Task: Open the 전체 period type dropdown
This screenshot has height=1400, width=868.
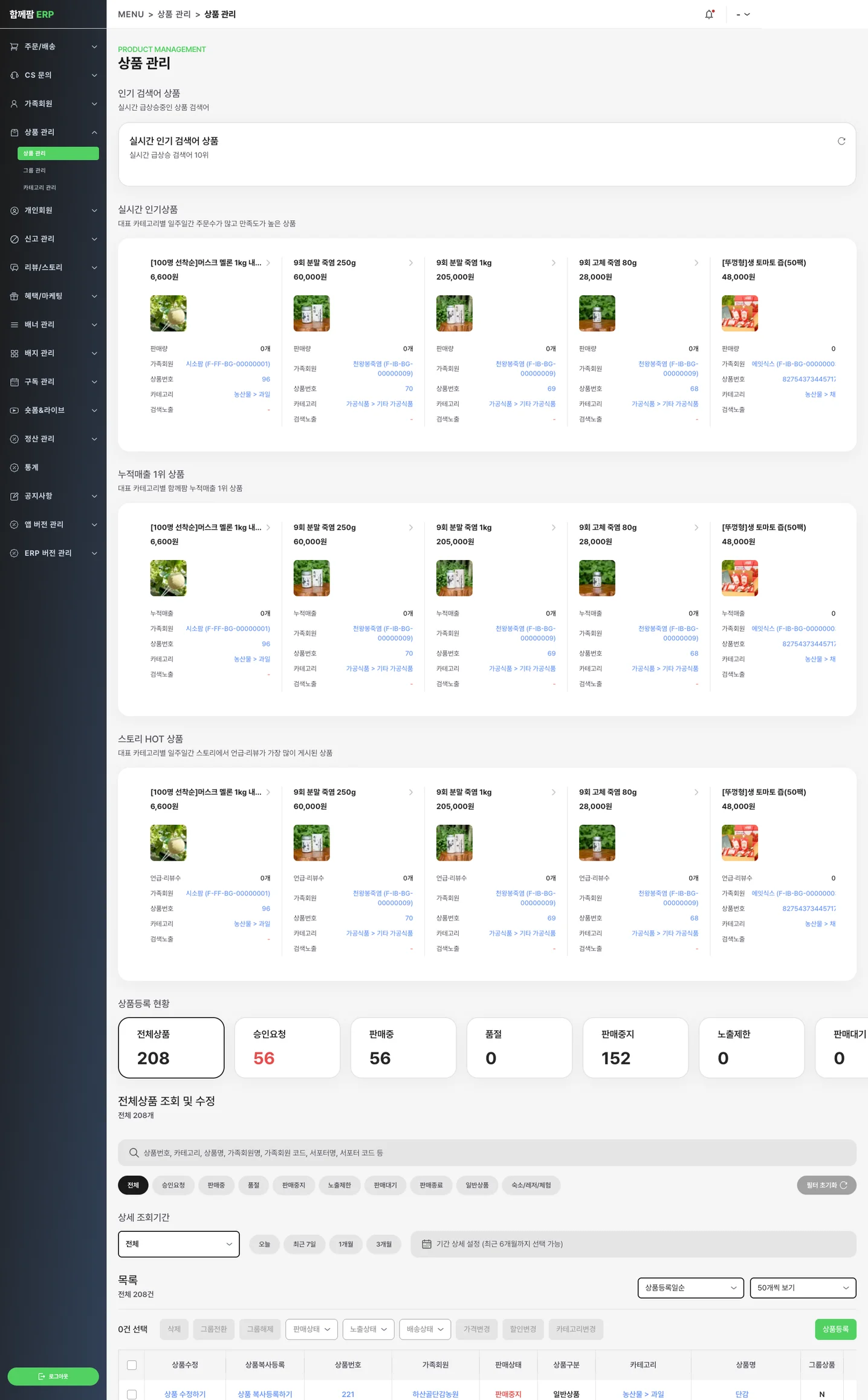Action: click(x=179, y=1244)
